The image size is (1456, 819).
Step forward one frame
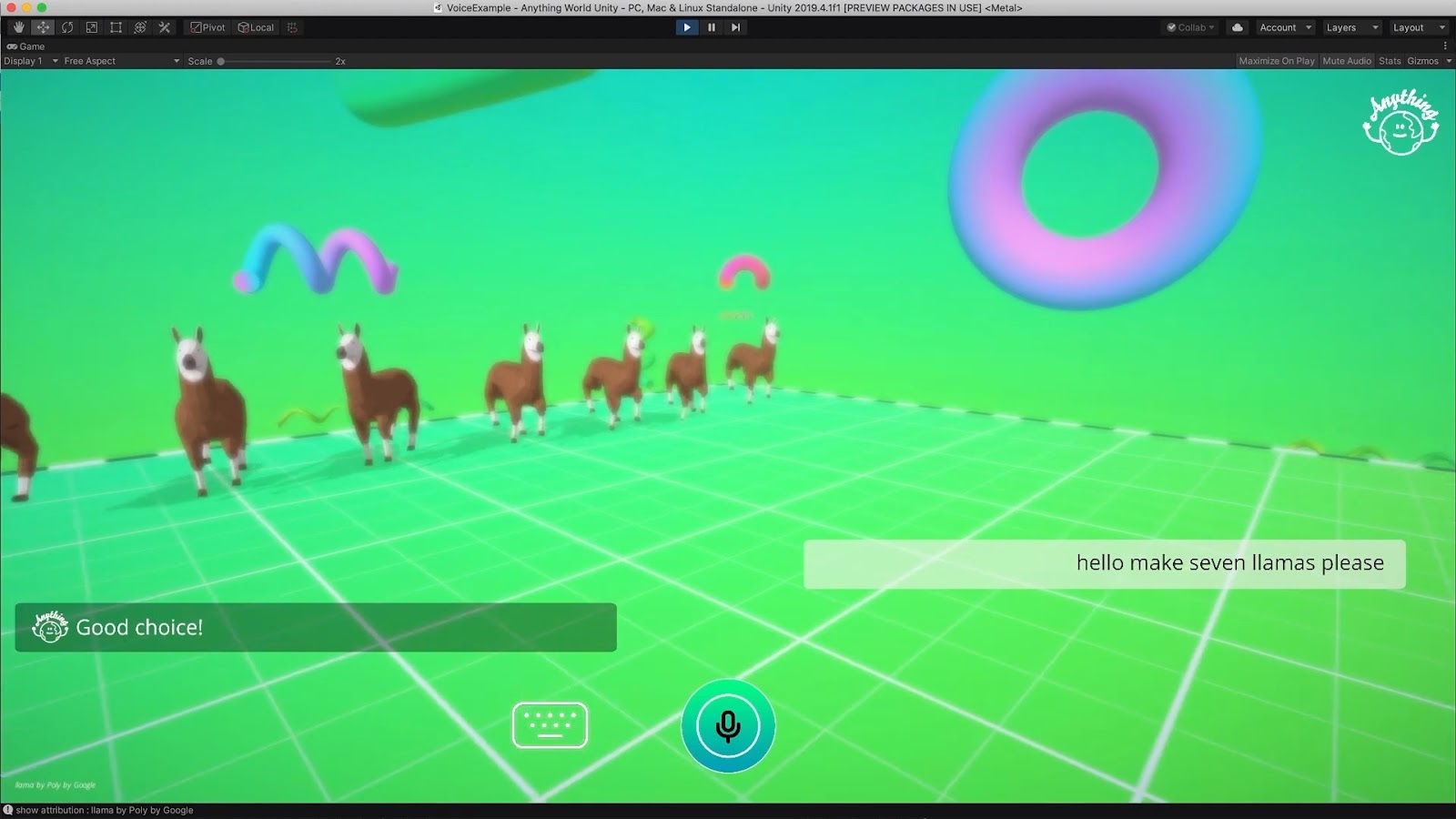735,27
